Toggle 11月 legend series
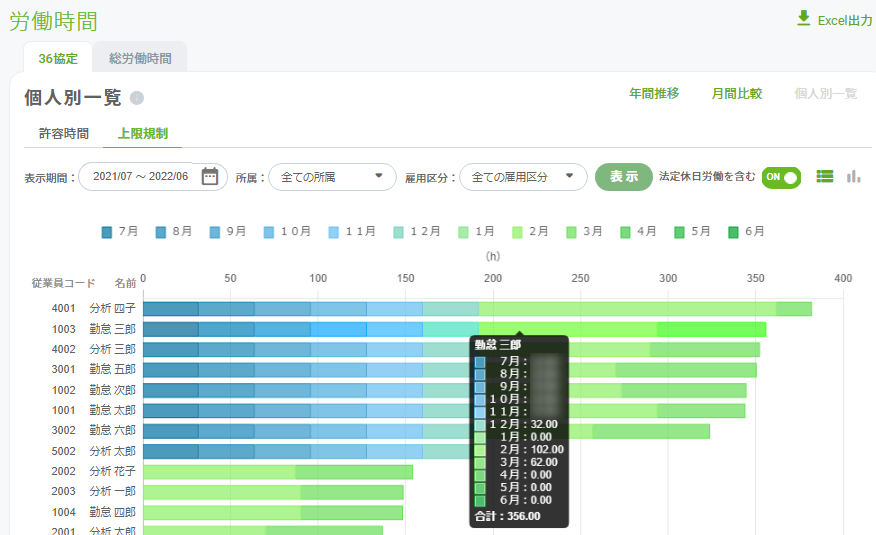The image size is (876, 535). 352,231
